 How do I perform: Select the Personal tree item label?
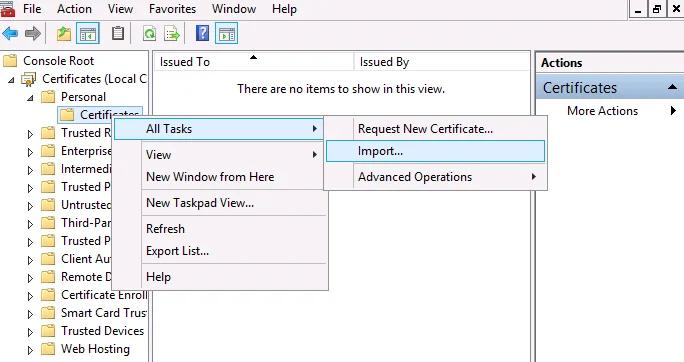pos(83,96)
